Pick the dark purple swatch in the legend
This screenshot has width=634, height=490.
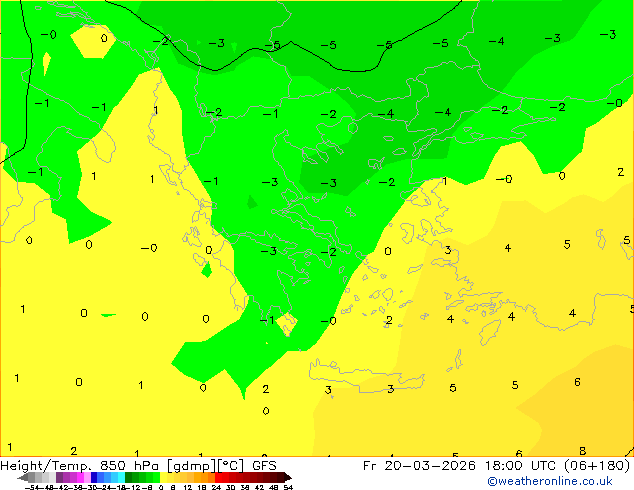pos(59,477)
